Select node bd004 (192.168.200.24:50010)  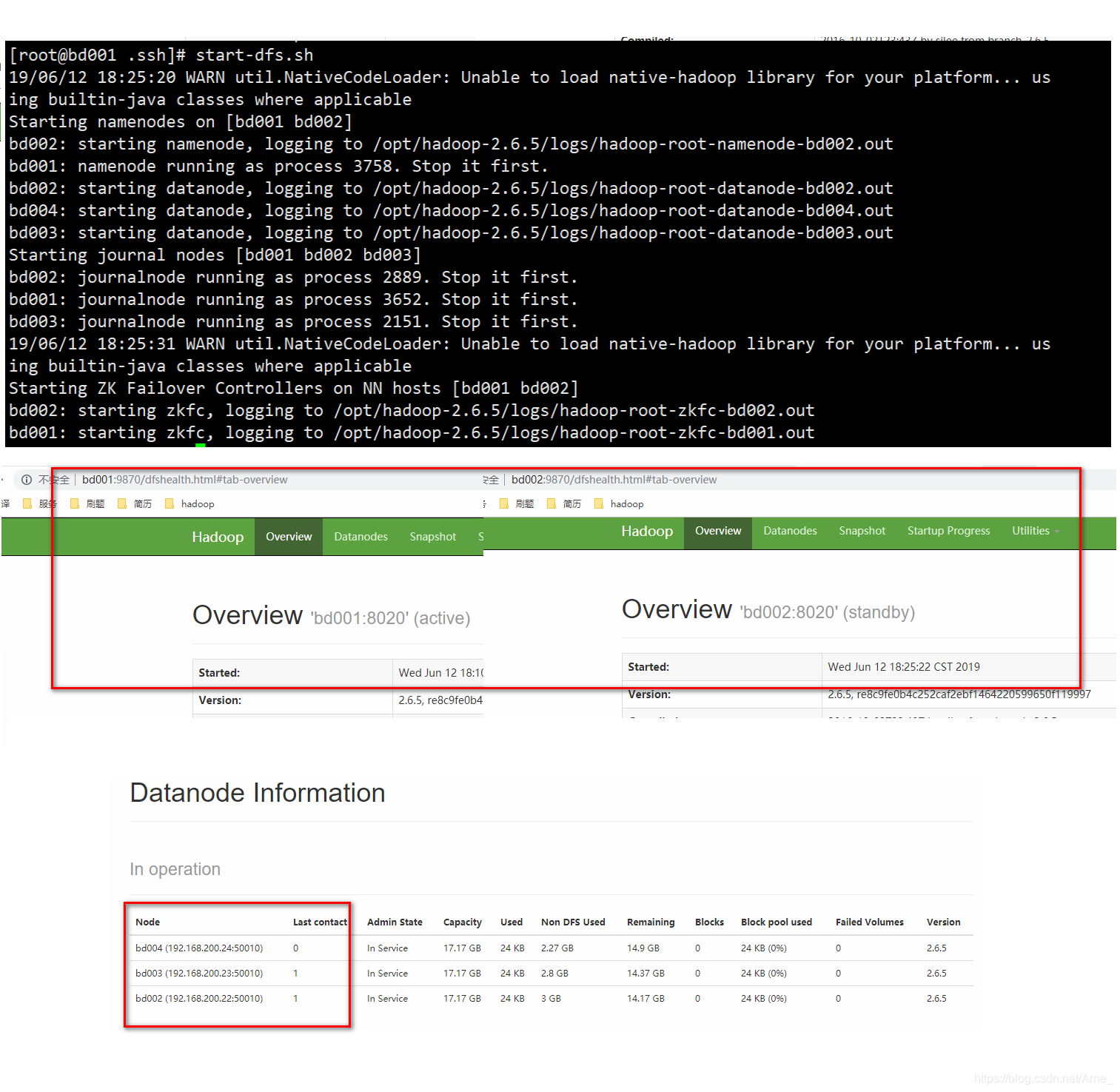(199, 948)
